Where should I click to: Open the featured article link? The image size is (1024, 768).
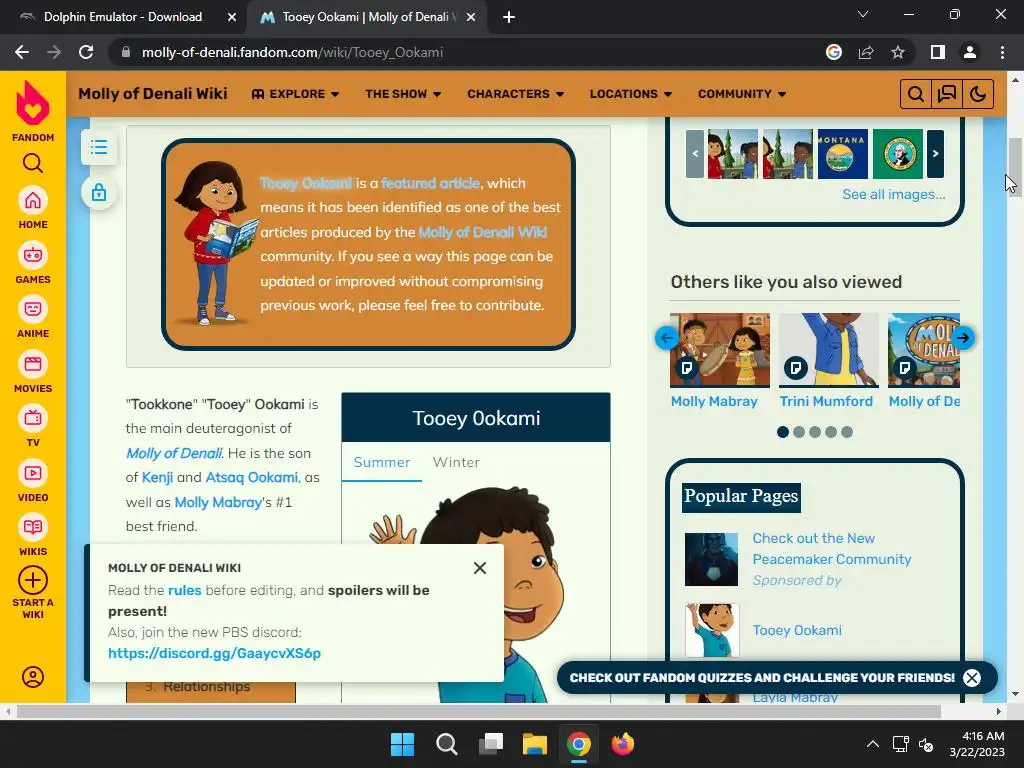tap(430, 184)
